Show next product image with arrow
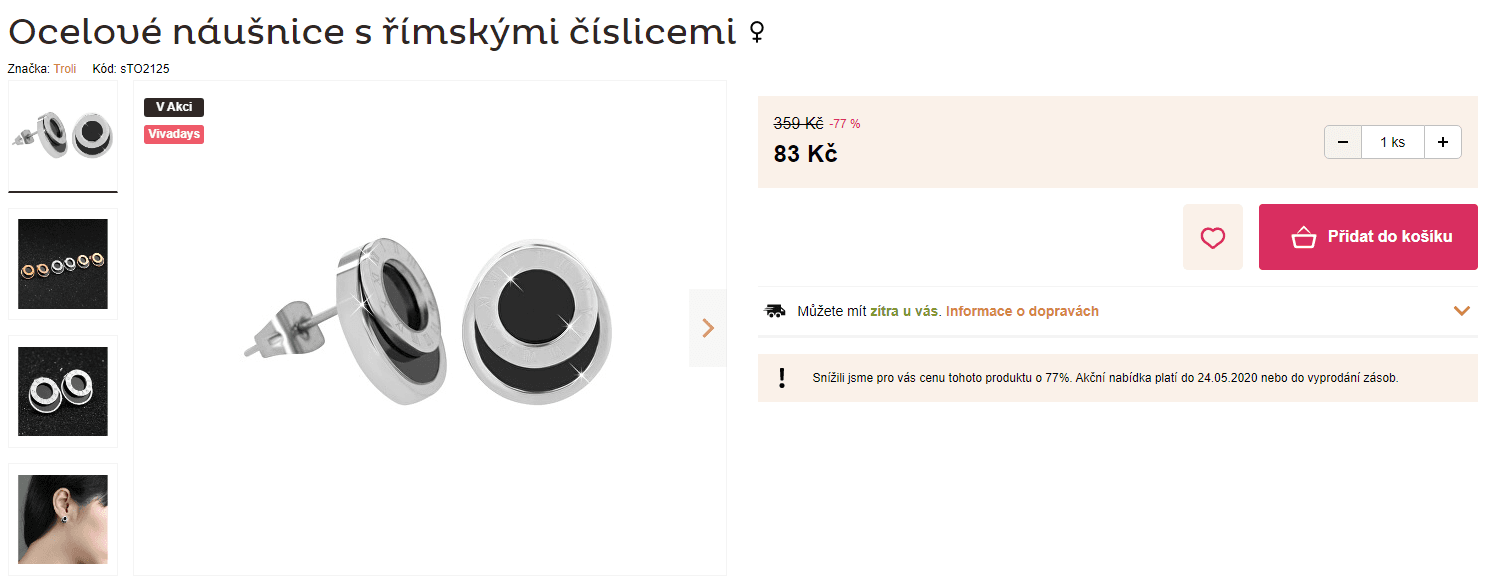1488x588 pixels. [x=708, y=328]
